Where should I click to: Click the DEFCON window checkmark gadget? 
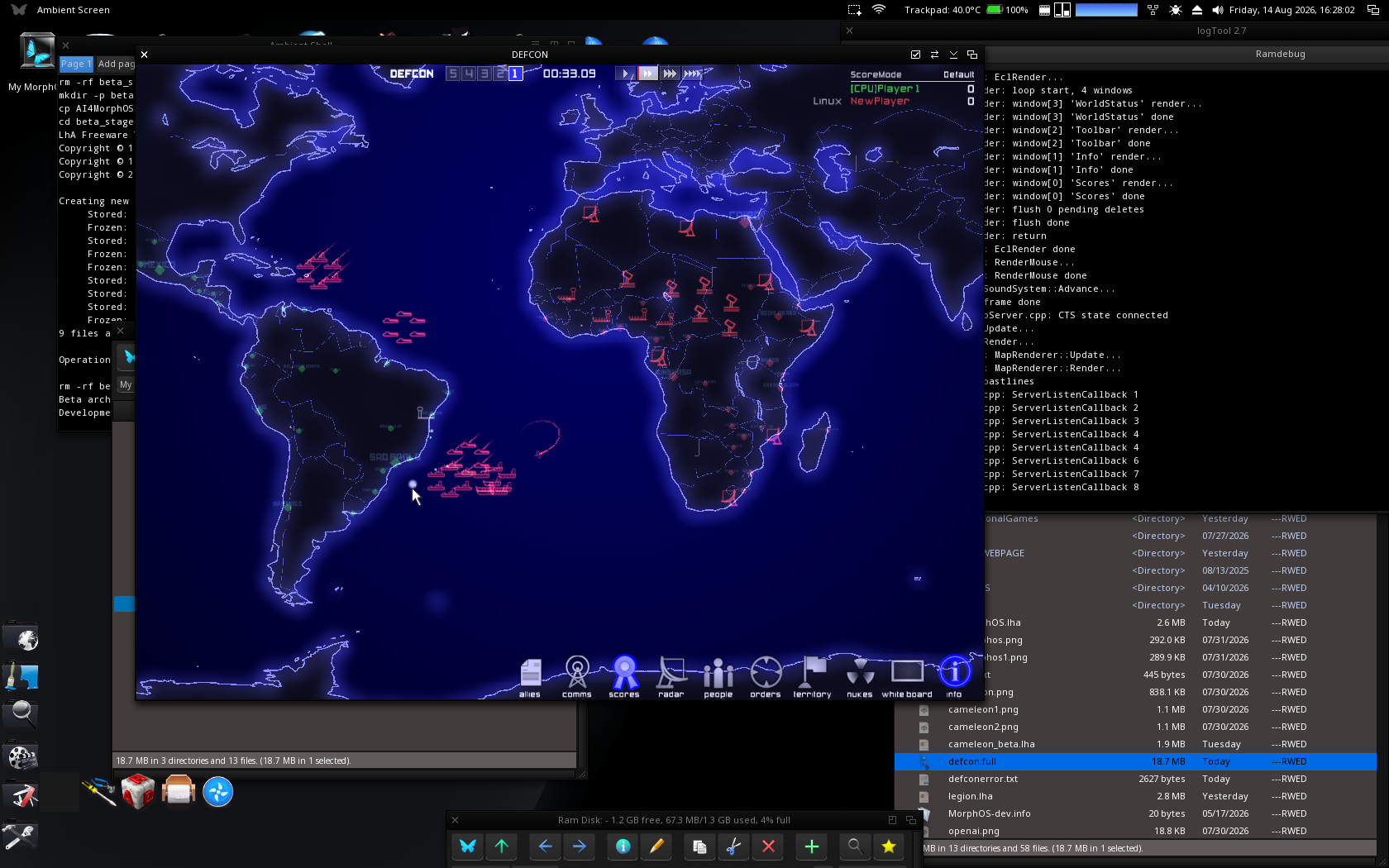tap(915, 55)
